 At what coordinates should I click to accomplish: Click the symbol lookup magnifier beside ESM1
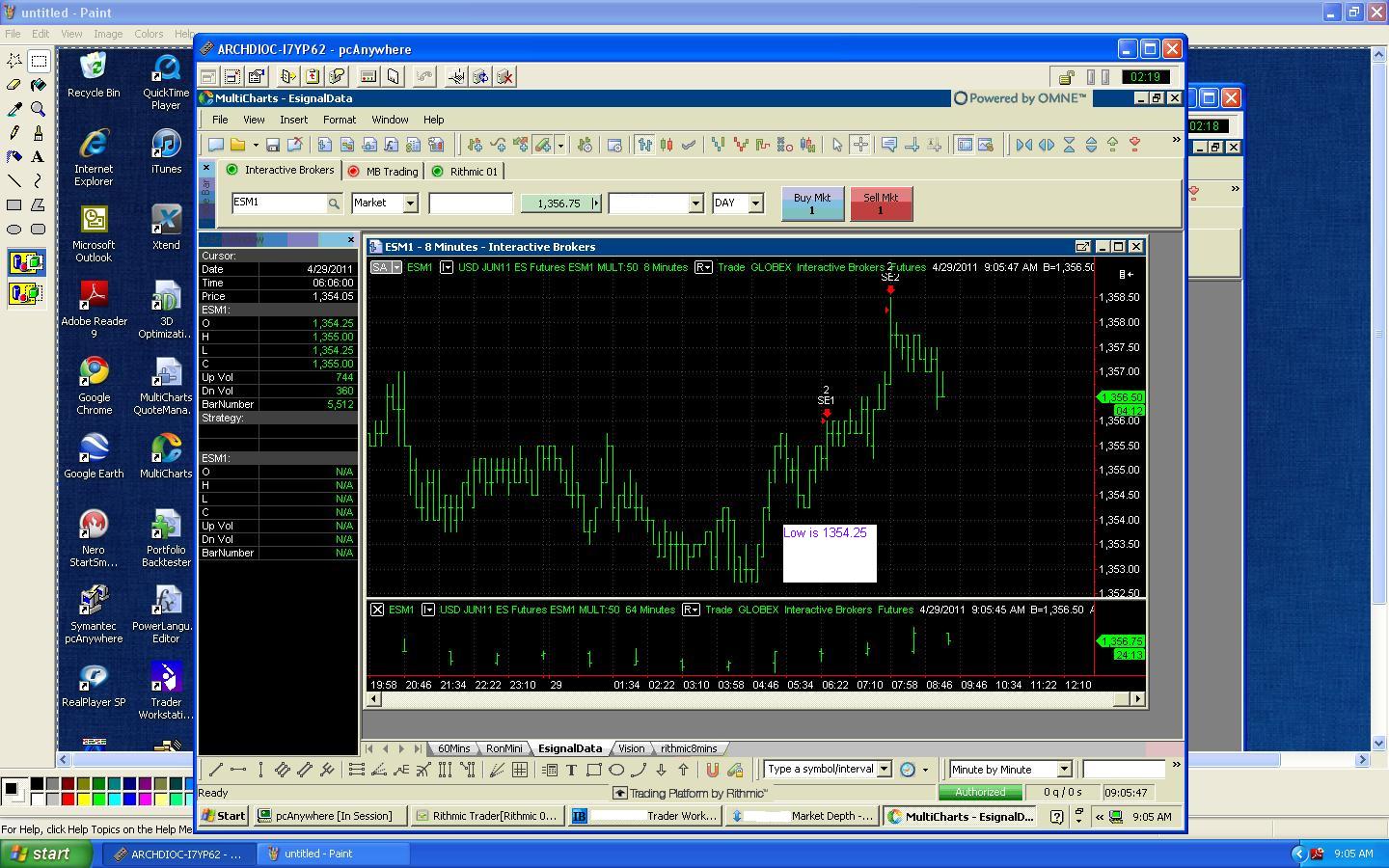click(x=334, y=203)
